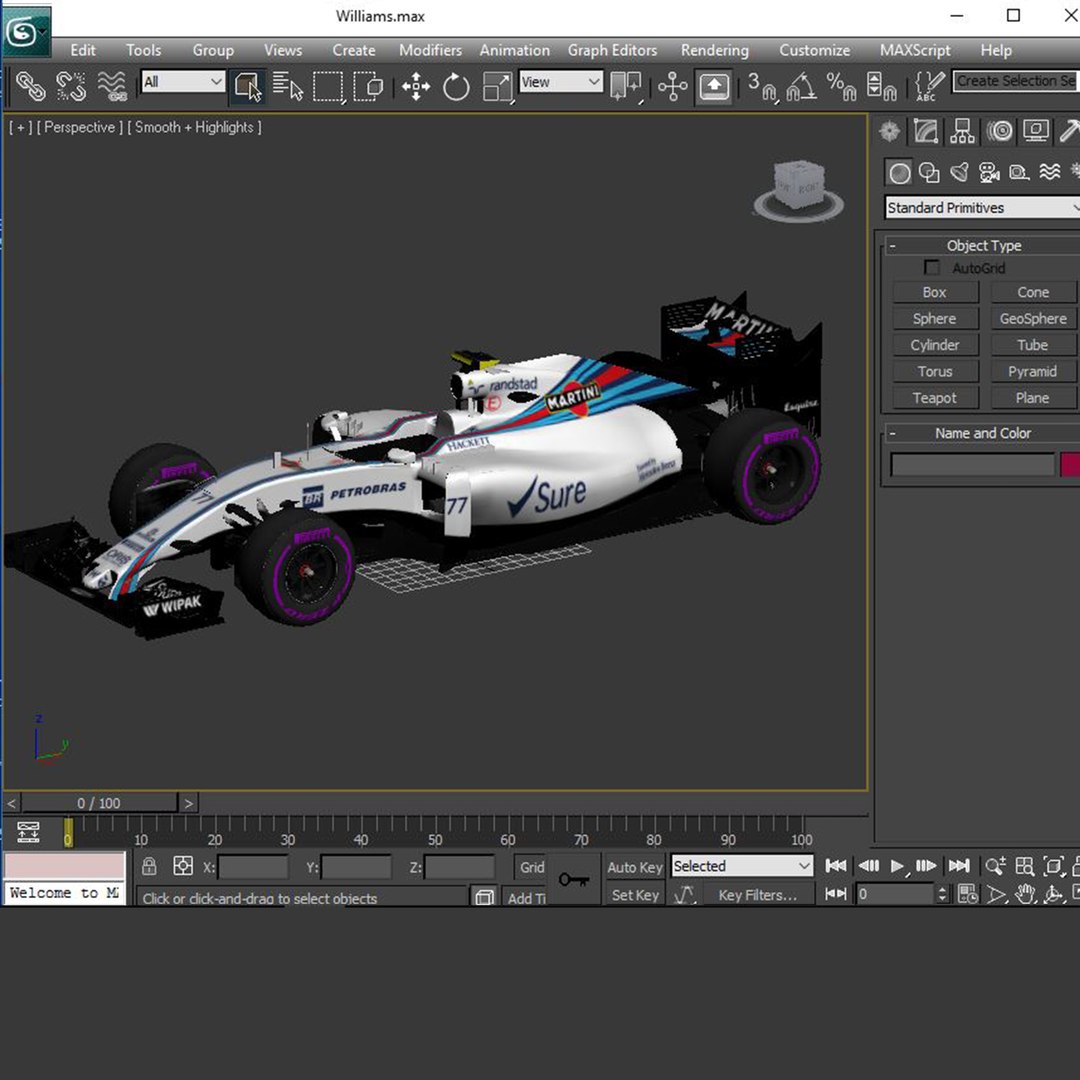The image size is (1080, 1080).
Task: Click the Select and Uniform Scale tool
Action: [497, 87]
